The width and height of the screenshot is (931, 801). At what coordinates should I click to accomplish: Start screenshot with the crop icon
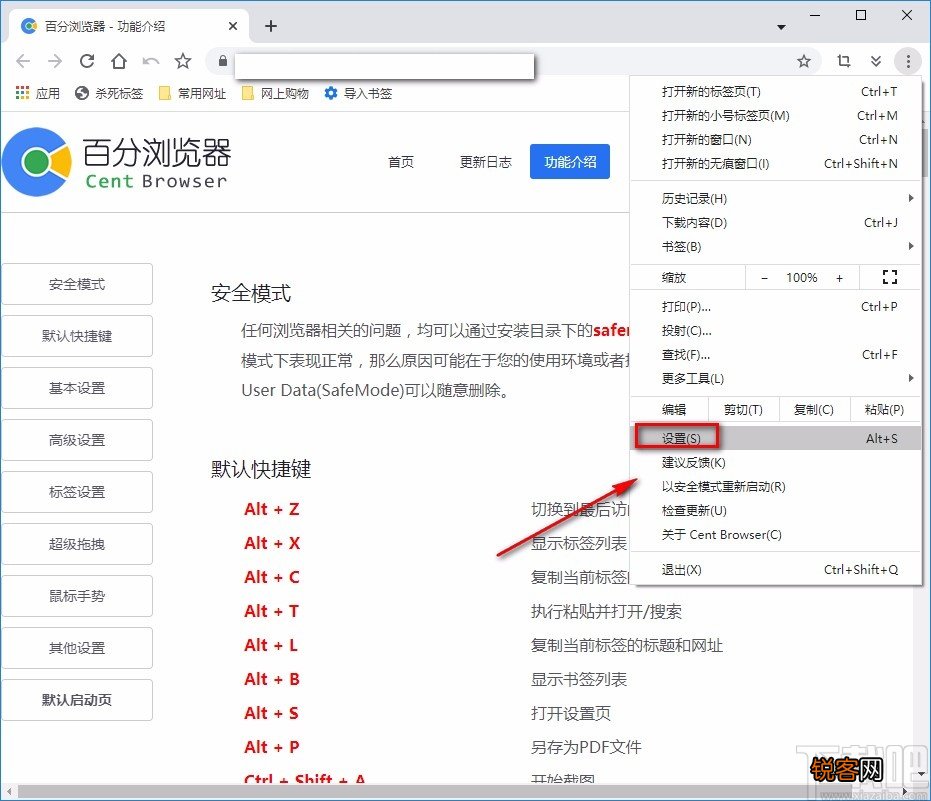844,61
